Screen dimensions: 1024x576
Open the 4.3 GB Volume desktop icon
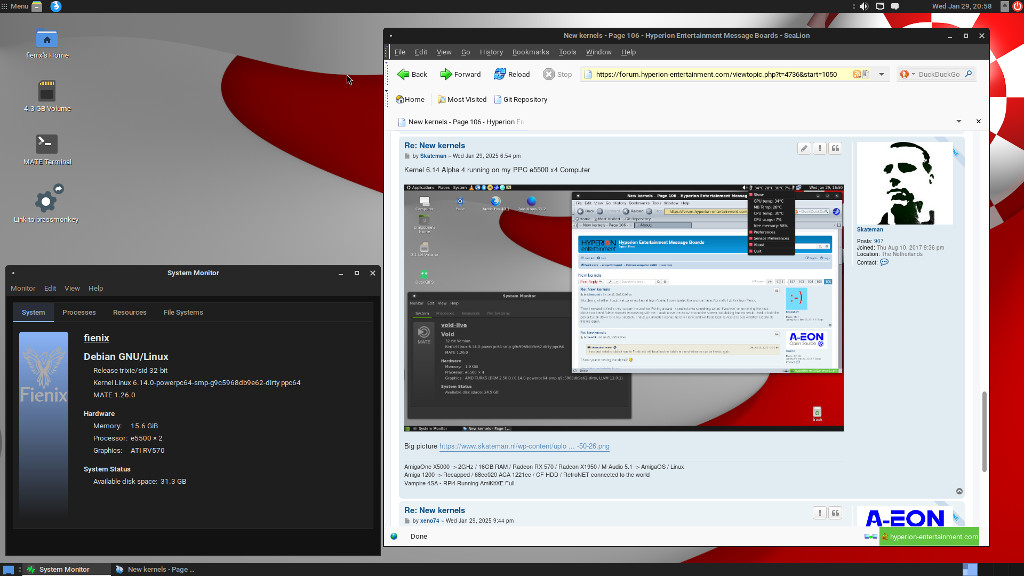tap(46, 96)
